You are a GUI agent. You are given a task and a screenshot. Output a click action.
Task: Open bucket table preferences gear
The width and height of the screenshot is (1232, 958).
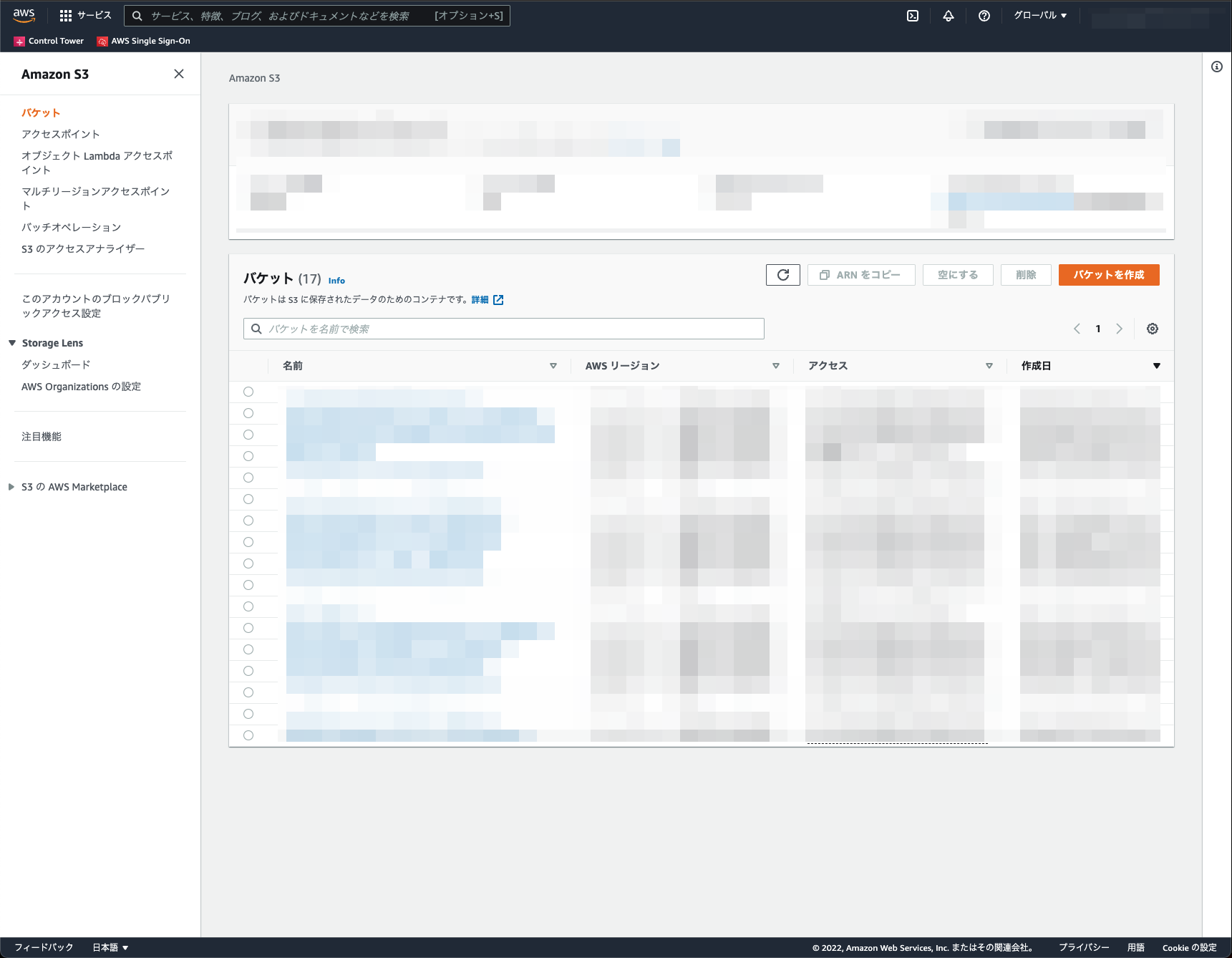1153,329
